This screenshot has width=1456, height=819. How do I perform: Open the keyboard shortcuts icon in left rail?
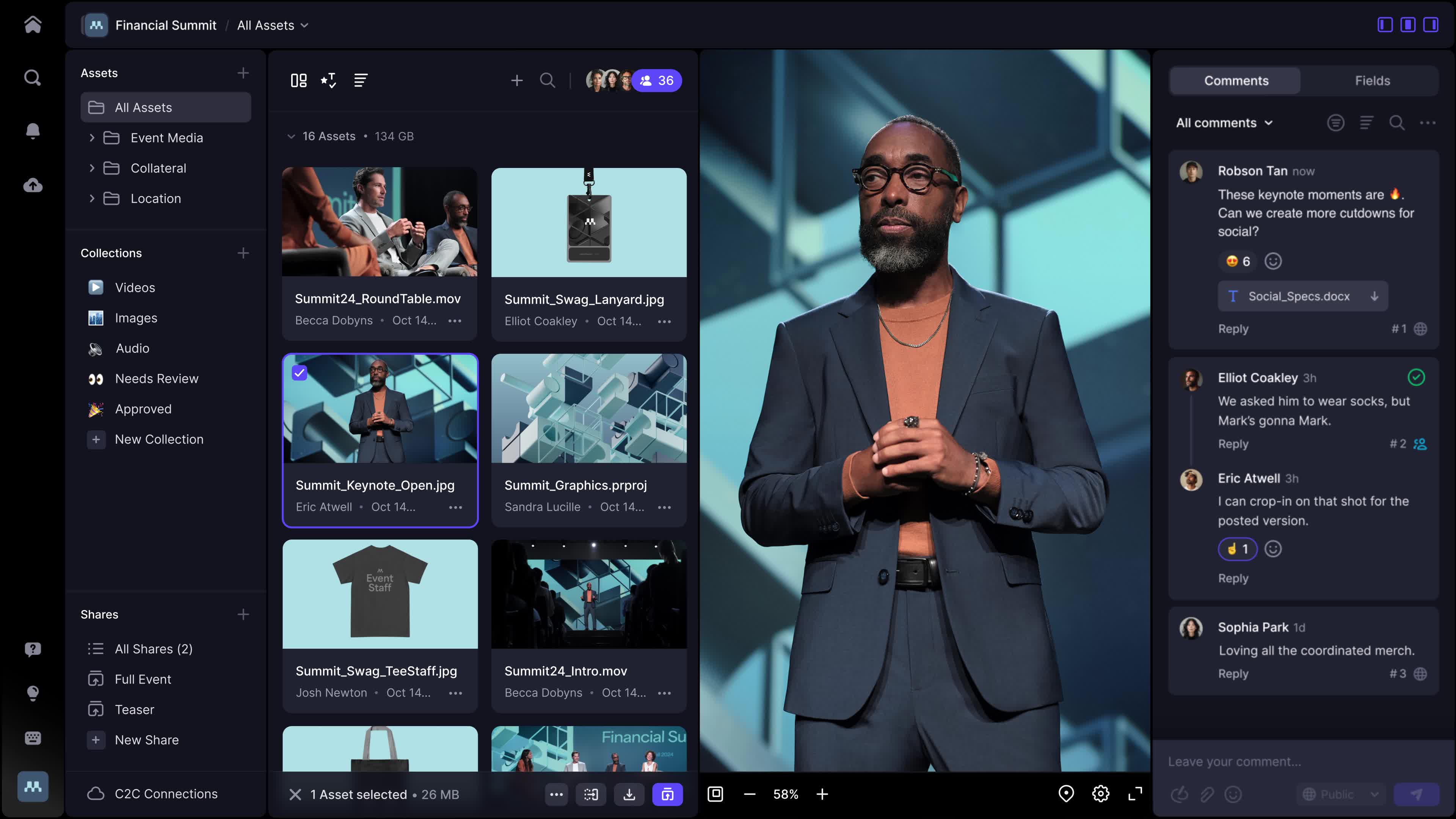(33, 737)
